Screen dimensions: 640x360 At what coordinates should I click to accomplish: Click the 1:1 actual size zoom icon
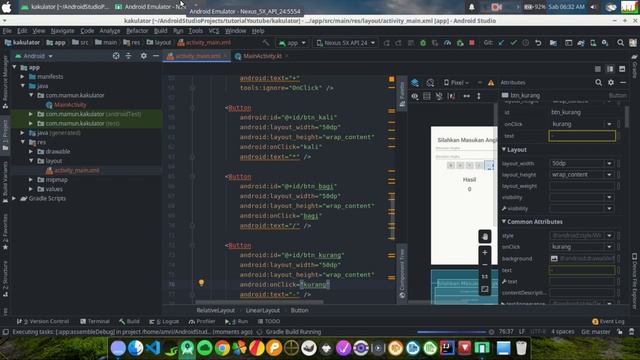(484, 277)
